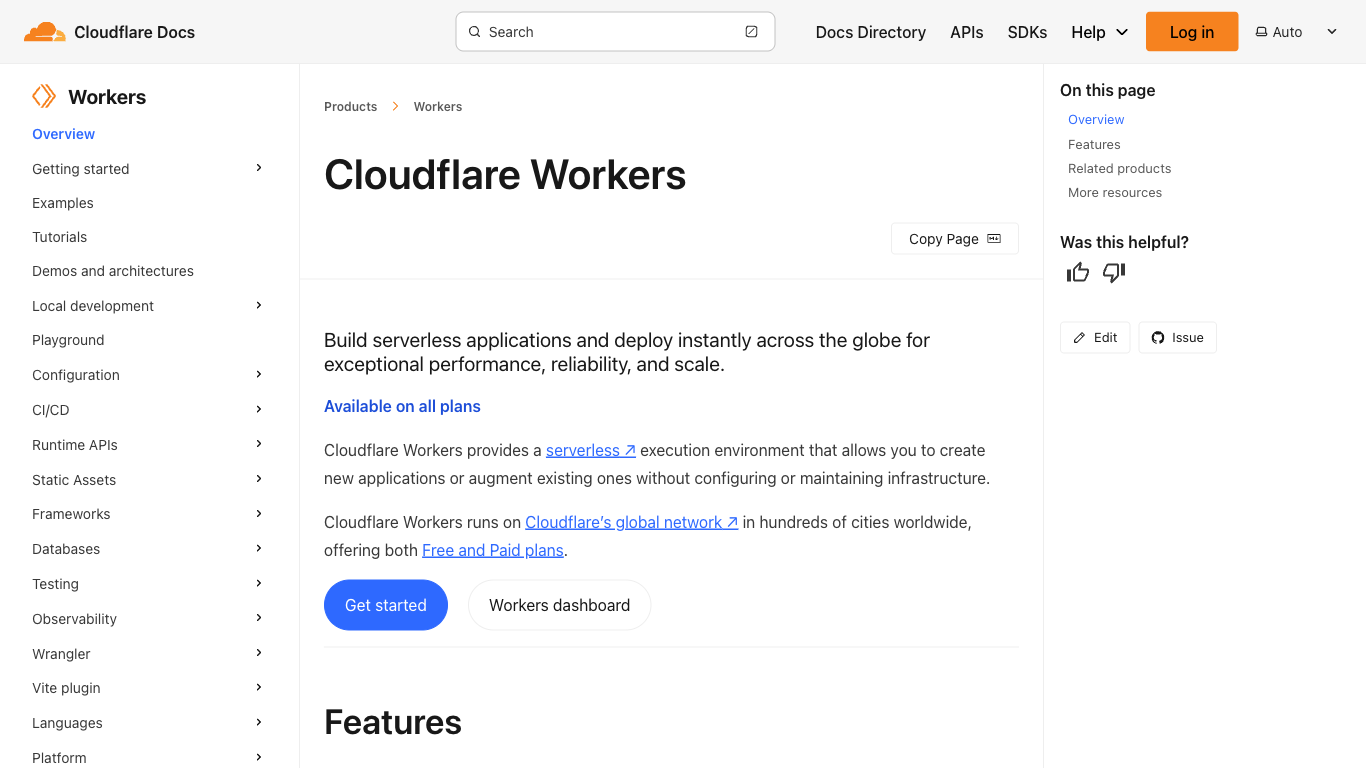1366x768 pixels.
Task: Expand the Databases section chevron
Action: (x=259, y=548)
